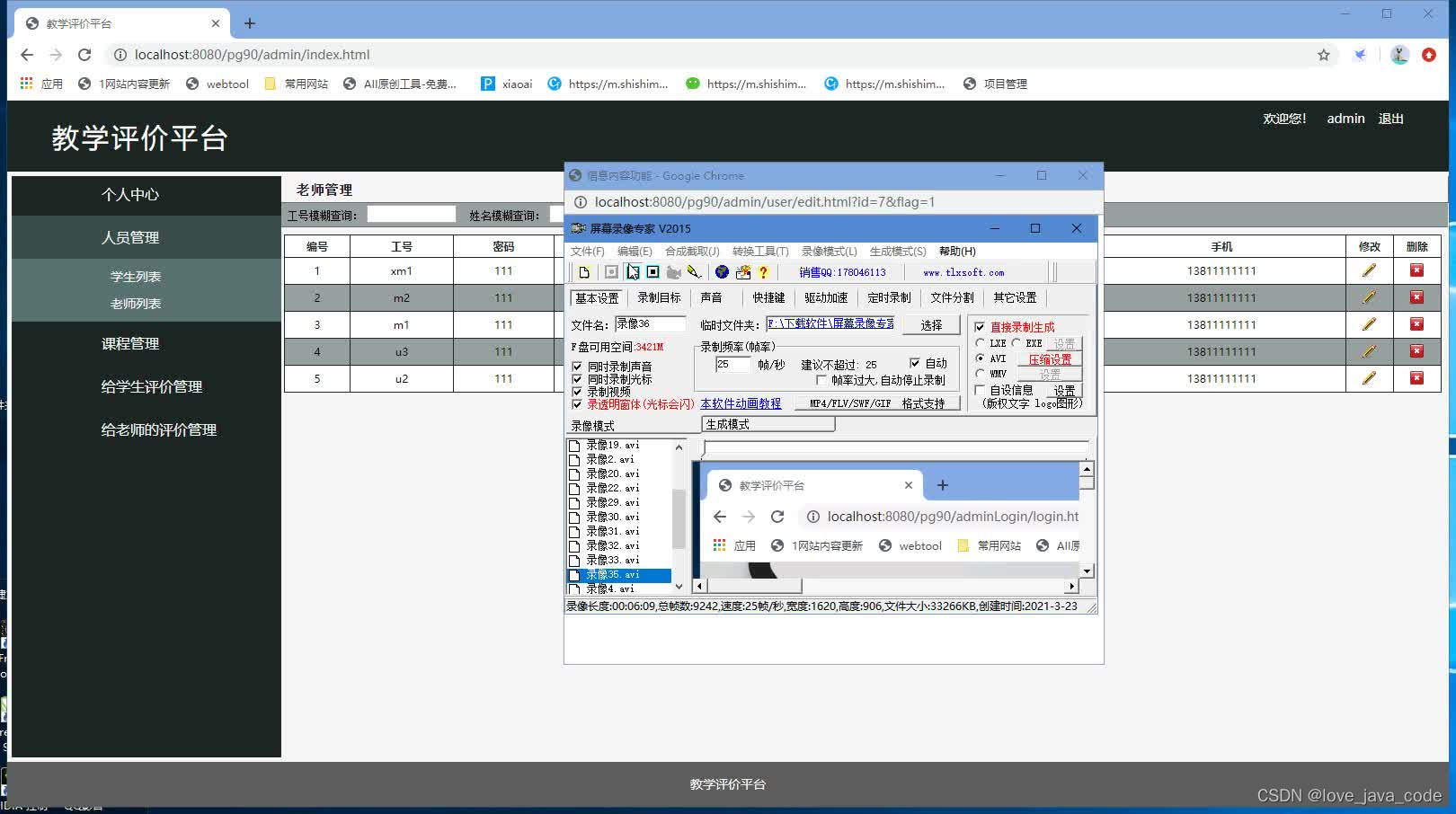This screenshot has width=1456, height=814.
Task: Toggle 同时录制光标 checkbox
Action: 577,379
